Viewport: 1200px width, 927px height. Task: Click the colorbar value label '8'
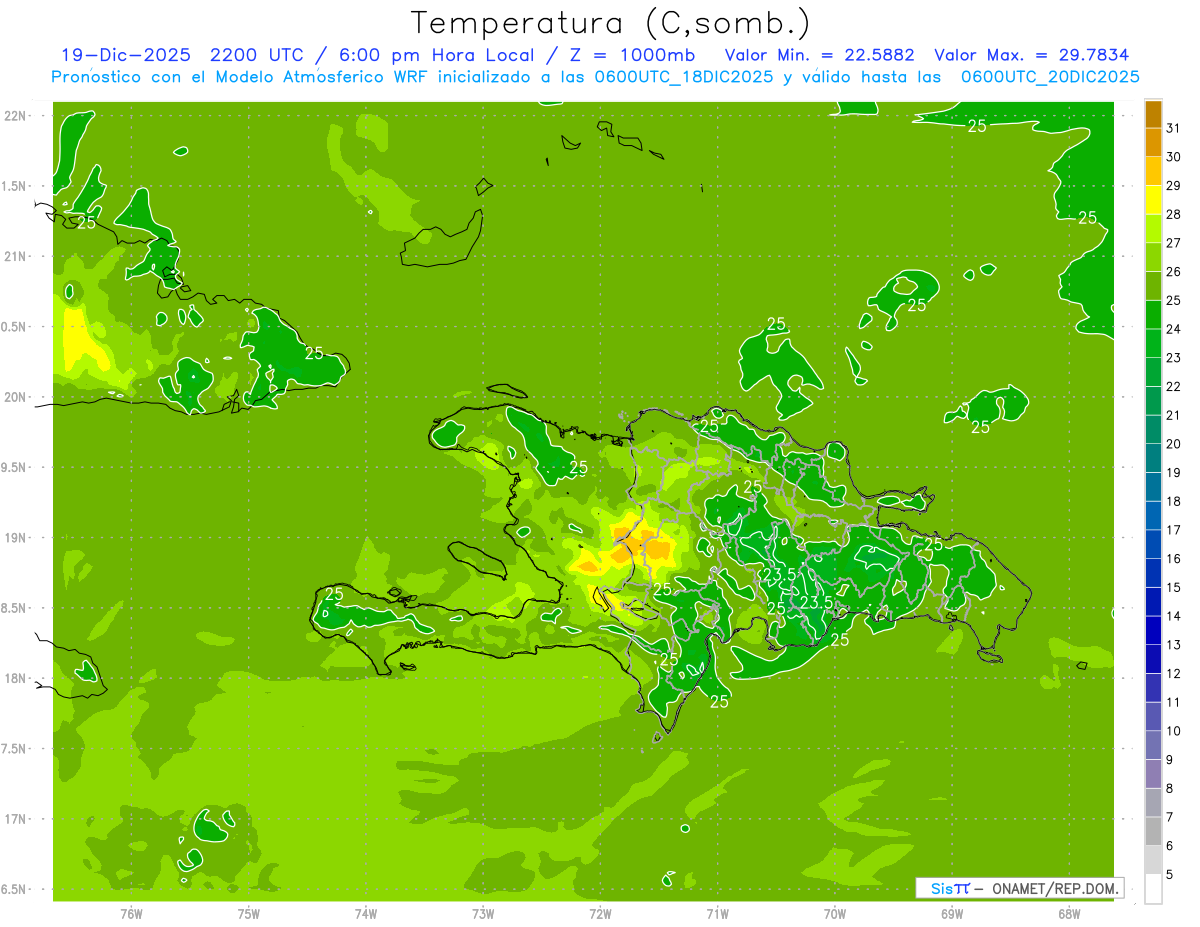point(1170,789)
